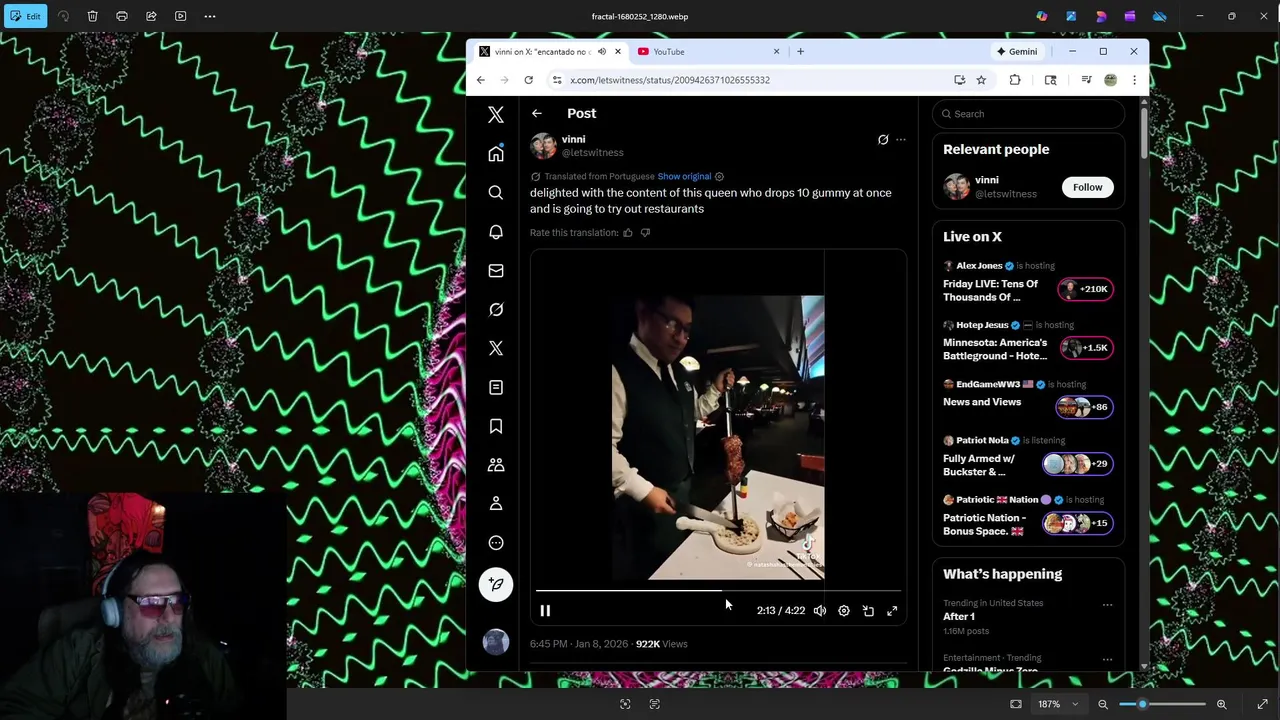Screen dimensions: 1280x720
Task: Open X Bookmarks
Action: (x=496, y=426)
